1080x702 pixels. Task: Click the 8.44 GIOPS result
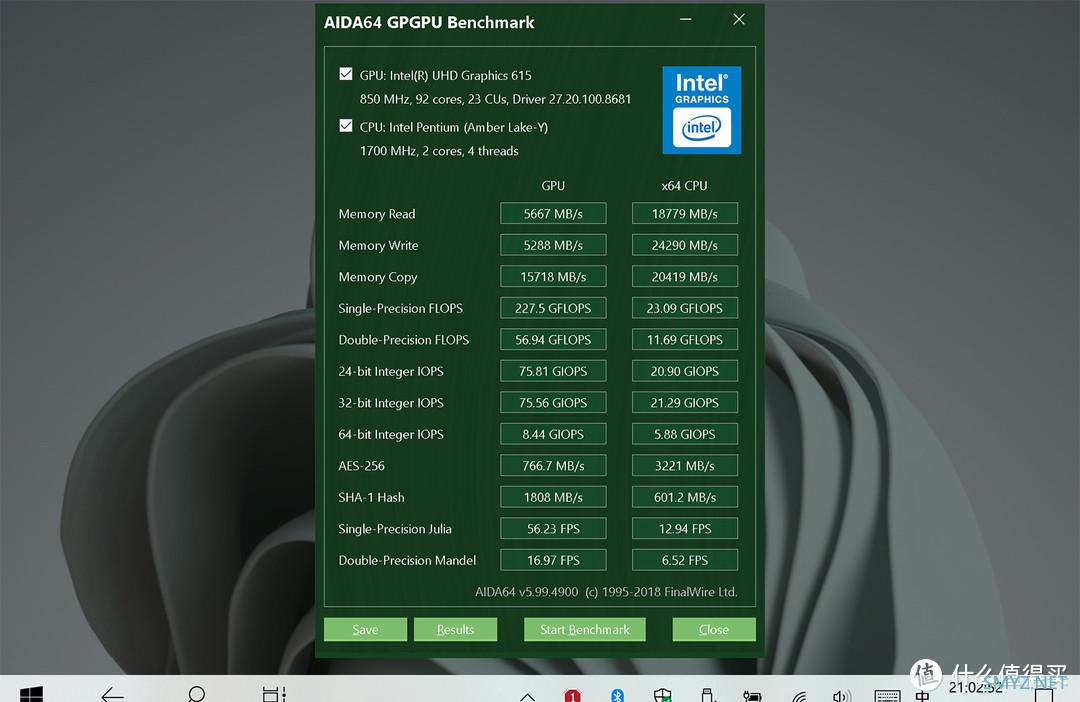click(x=553, y=434)
